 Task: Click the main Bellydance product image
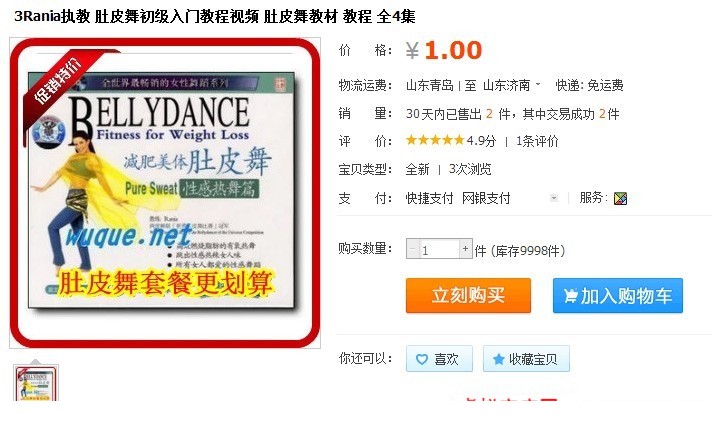(165, 193)
